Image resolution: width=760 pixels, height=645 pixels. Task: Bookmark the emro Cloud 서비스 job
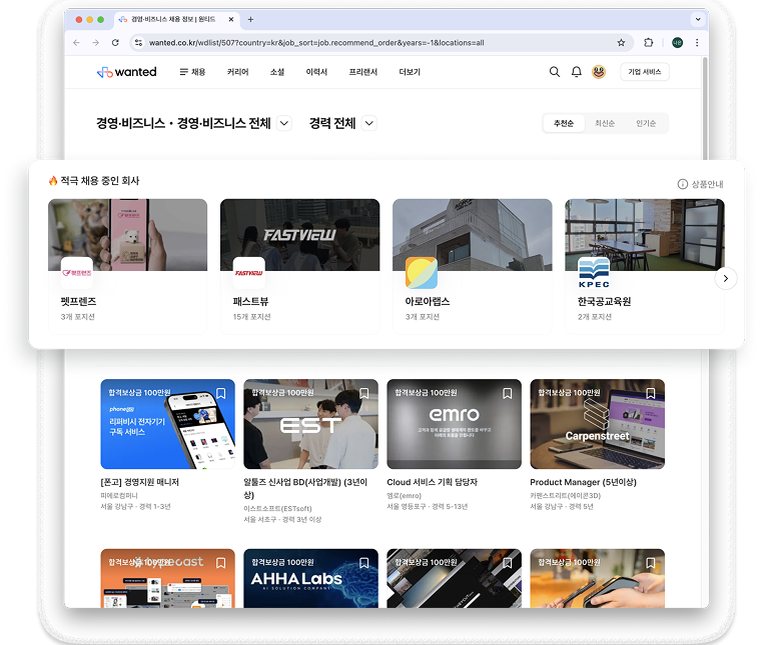507,393
